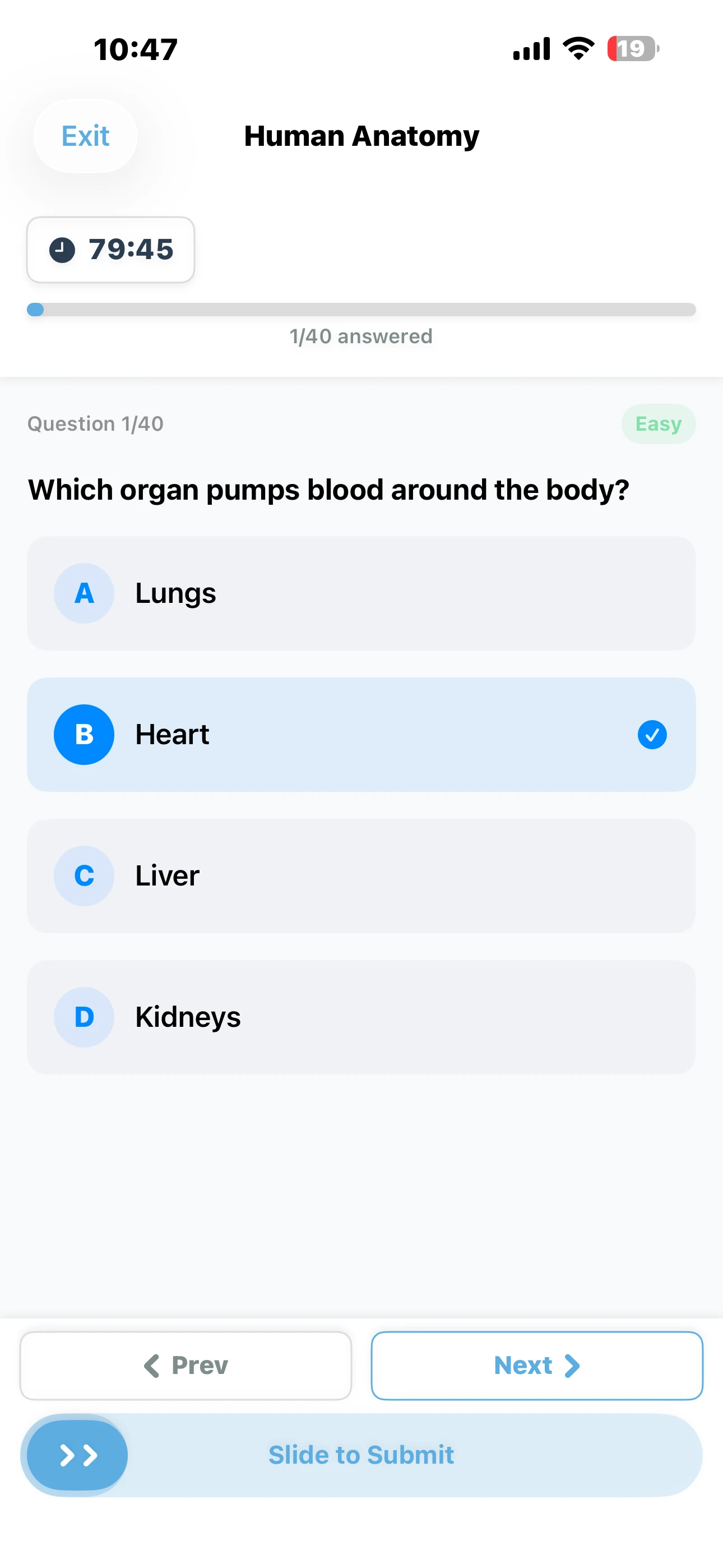Tap the double-arrow slide handle icon

tap(78, 1455)
